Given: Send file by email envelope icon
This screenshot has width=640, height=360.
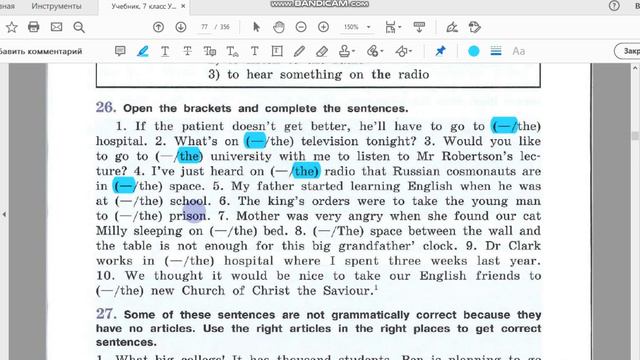Looking at the screenshot, I should tap(56, 27).
